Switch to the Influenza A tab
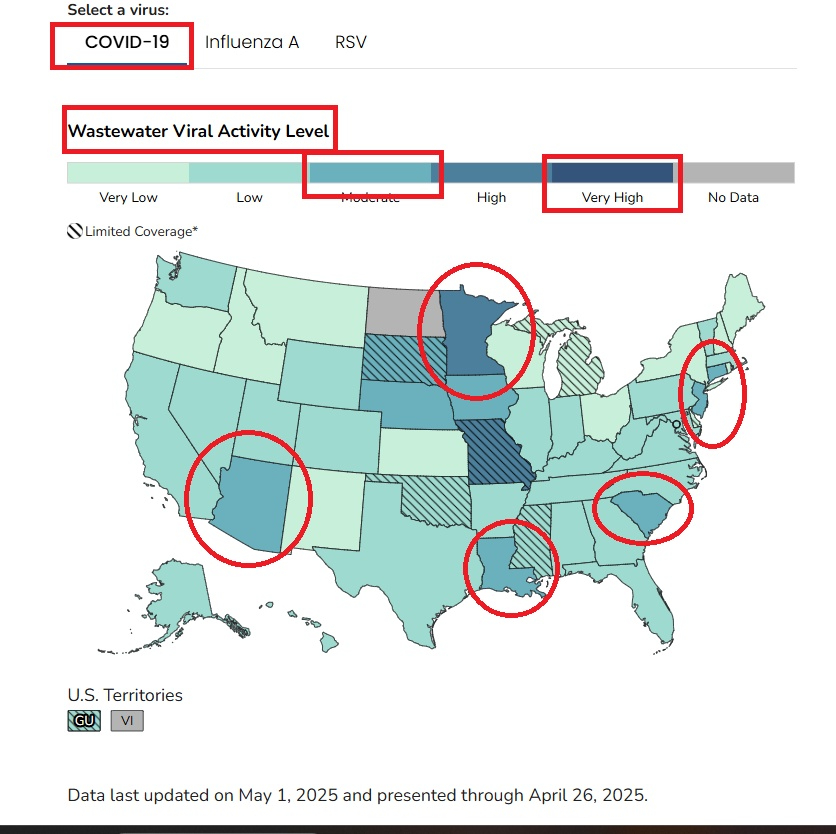Viewport: 836px width, 834px height. pos(252,42)
